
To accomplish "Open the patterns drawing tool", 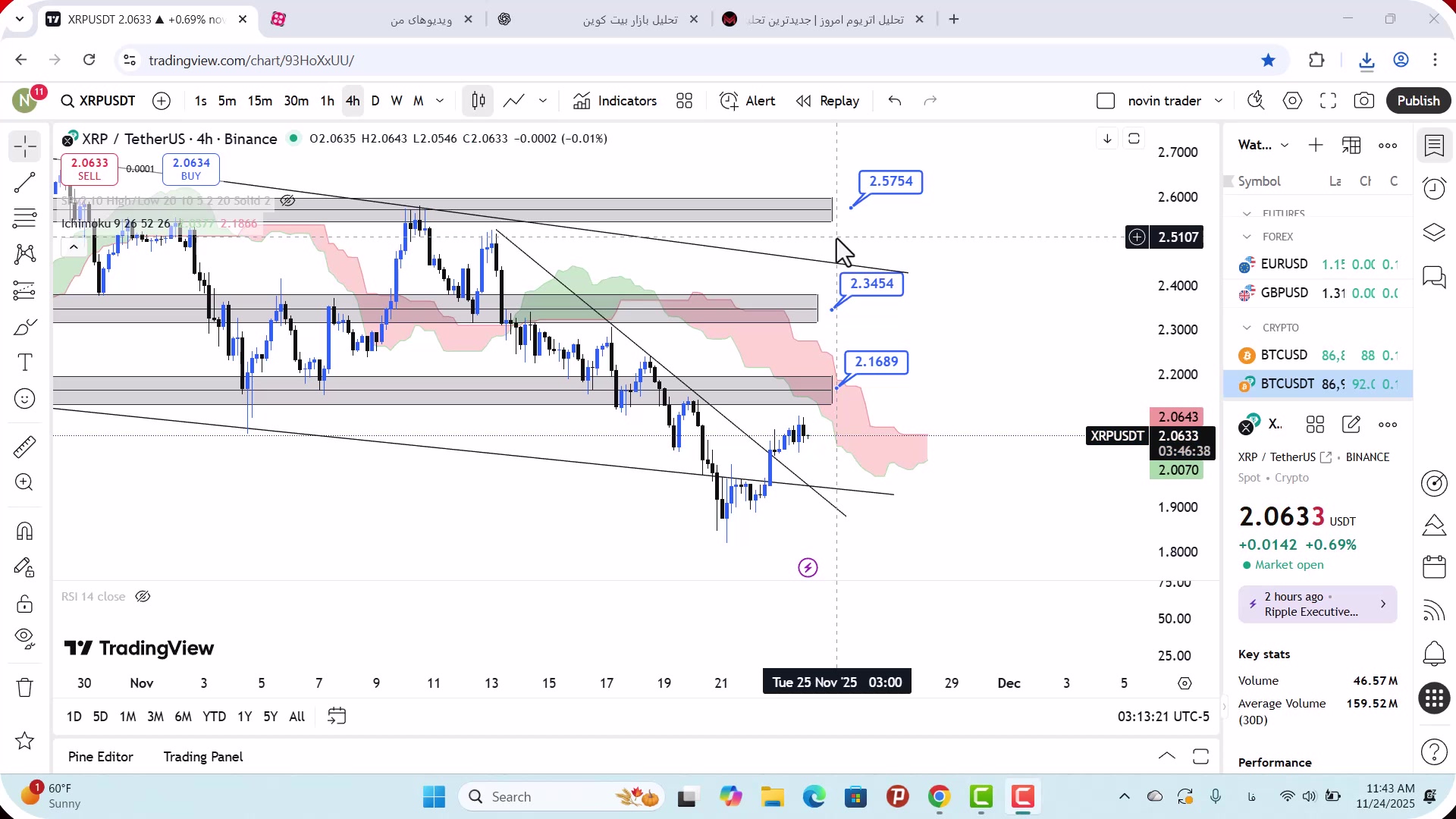I will pyautogui.click(x=25, y=254).
